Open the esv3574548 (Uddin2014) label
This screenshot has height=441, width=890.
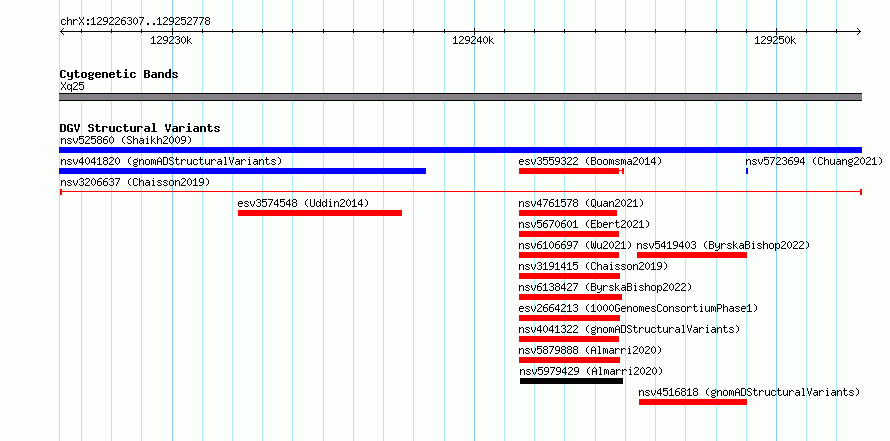(303, 203)
